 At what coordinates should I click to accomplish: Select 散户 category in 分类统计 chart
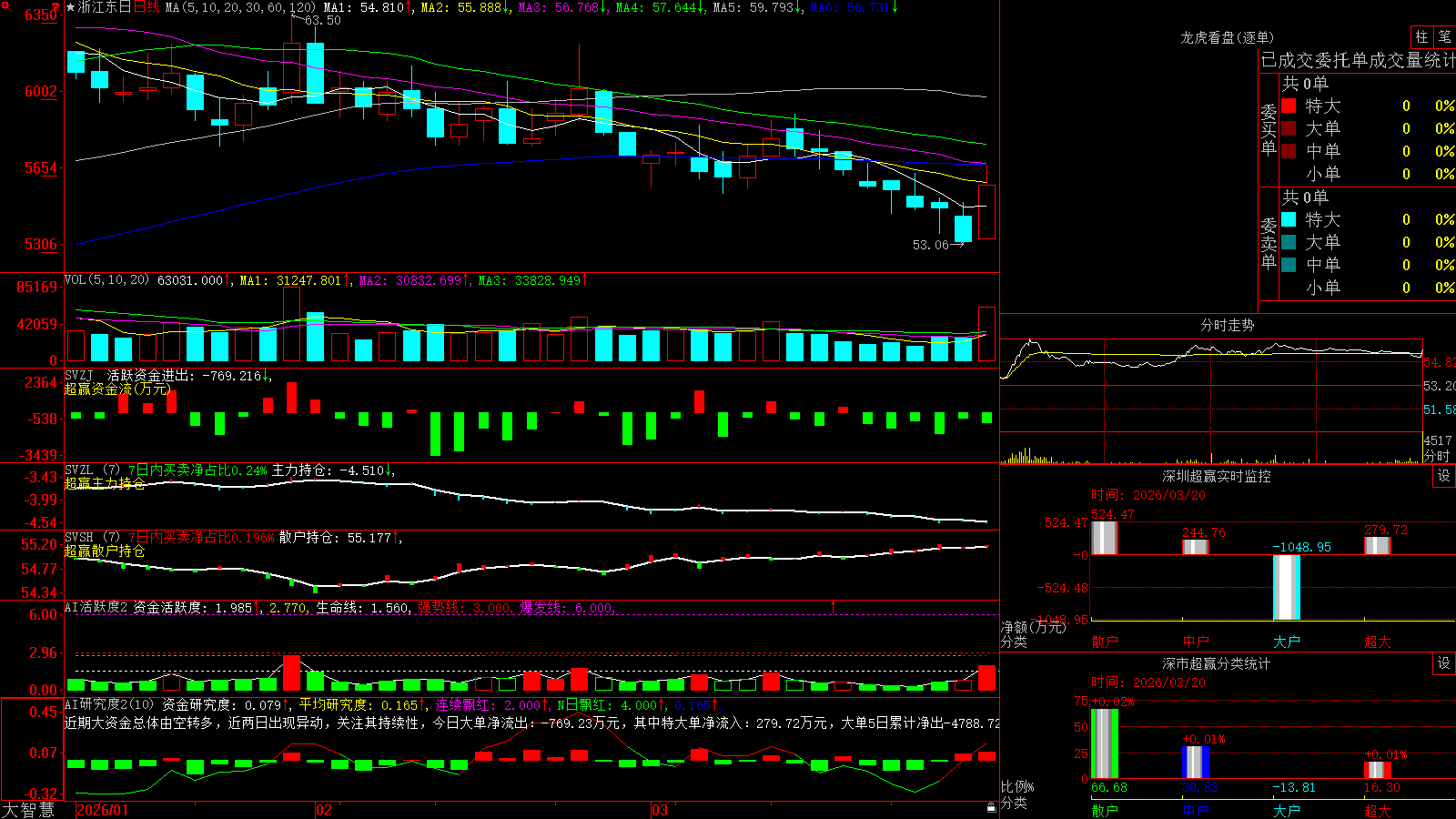click(x=1104, y=810)
